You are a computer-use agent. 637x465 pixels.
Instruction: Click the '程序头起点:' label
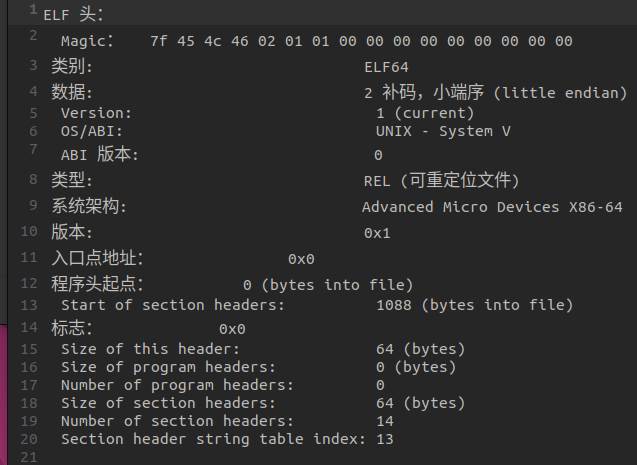(x=97, y=283)
